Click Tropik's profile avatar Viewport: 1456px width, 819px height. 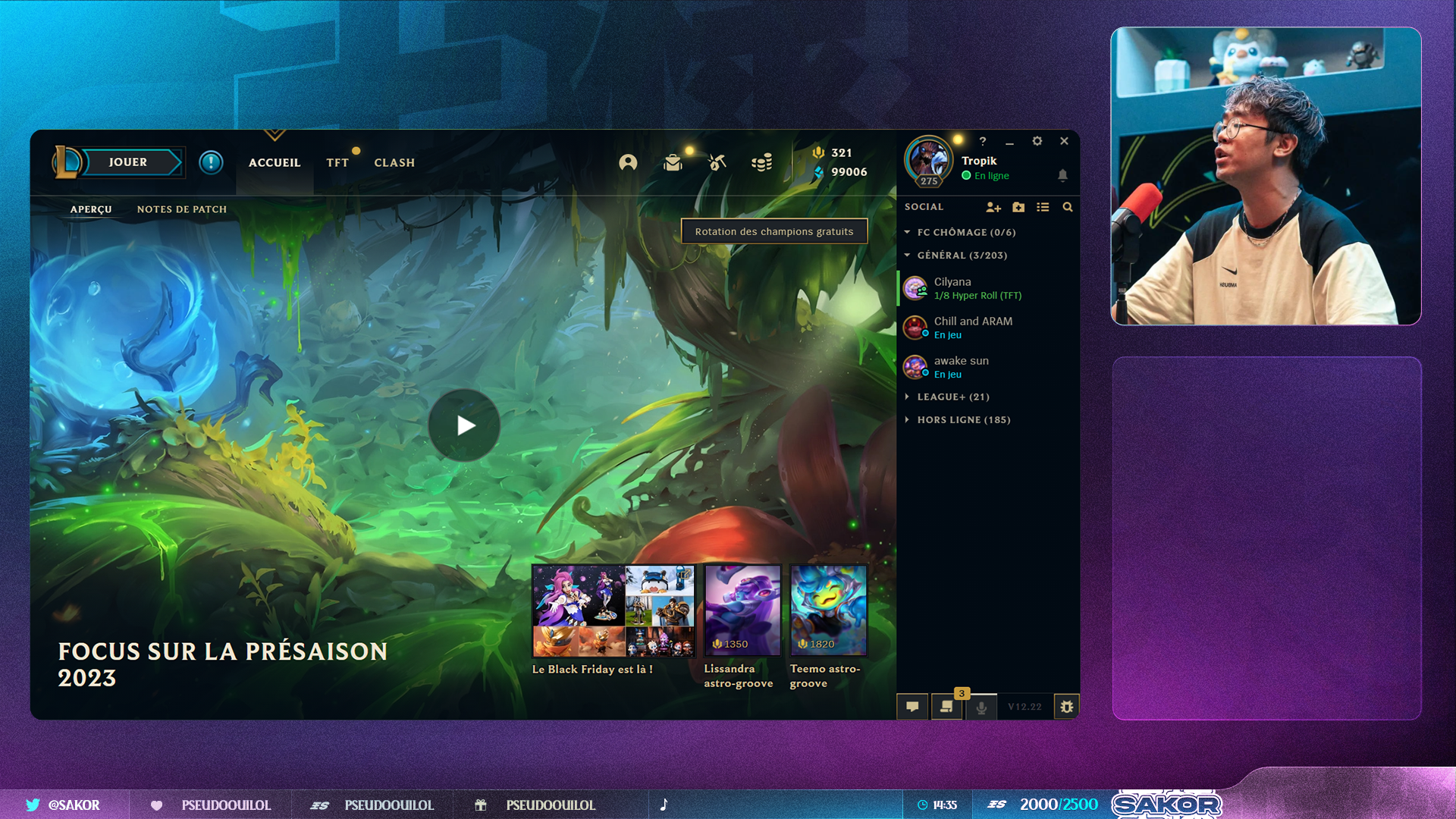(x=928, y=159)
